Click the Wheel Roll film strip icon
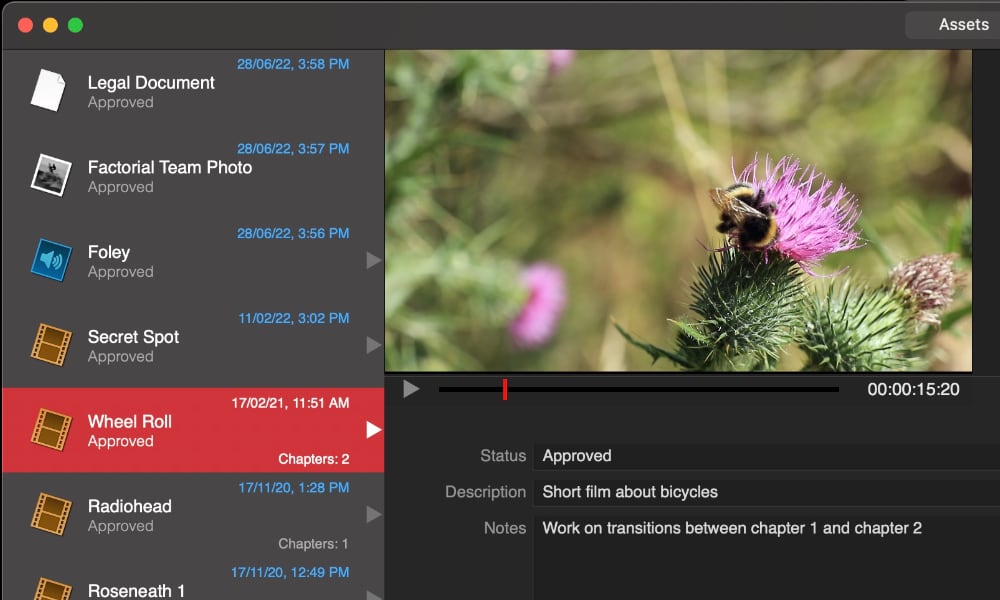The height and width of the screenshot is (600, 1000). (51, 429)
